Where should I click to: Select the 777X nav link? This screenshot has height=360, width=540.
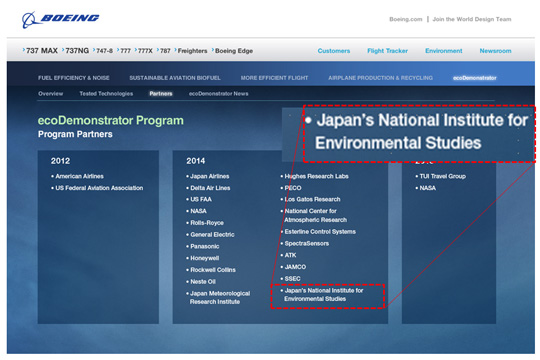coord(145,51)
